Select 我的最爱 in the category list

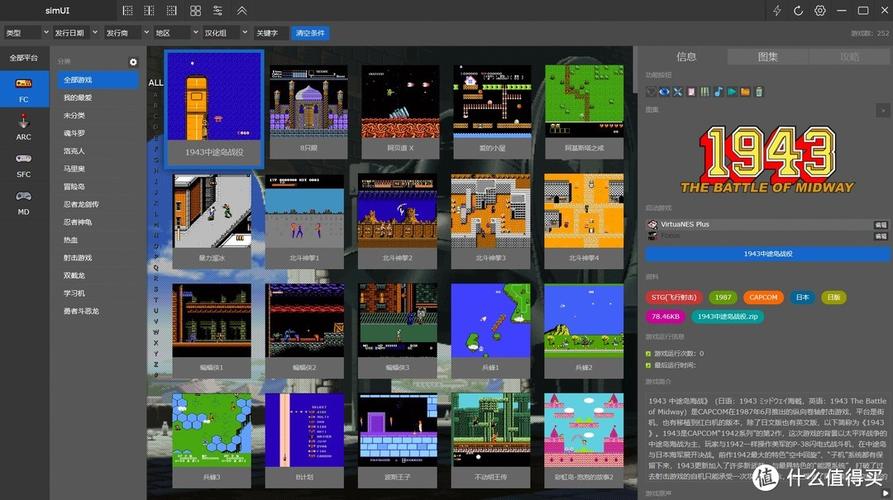[78, 97]
